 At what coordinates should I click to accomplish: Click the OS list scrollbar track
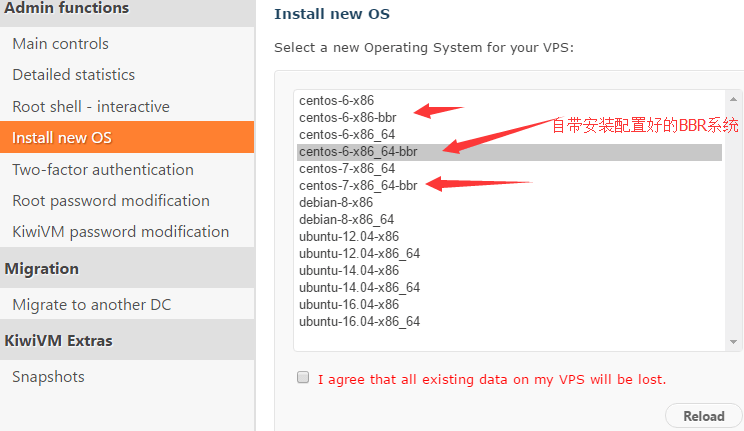[733, 221]
